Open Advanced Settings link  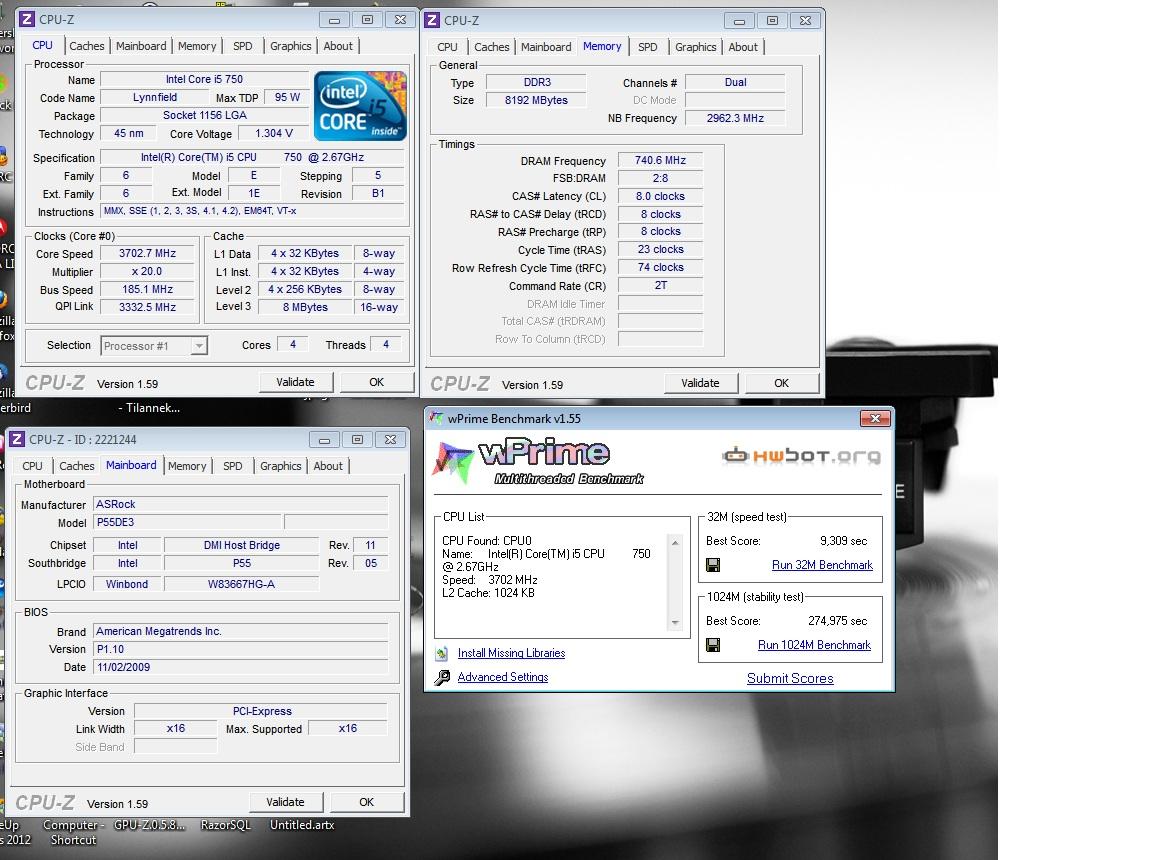[503, 677]
